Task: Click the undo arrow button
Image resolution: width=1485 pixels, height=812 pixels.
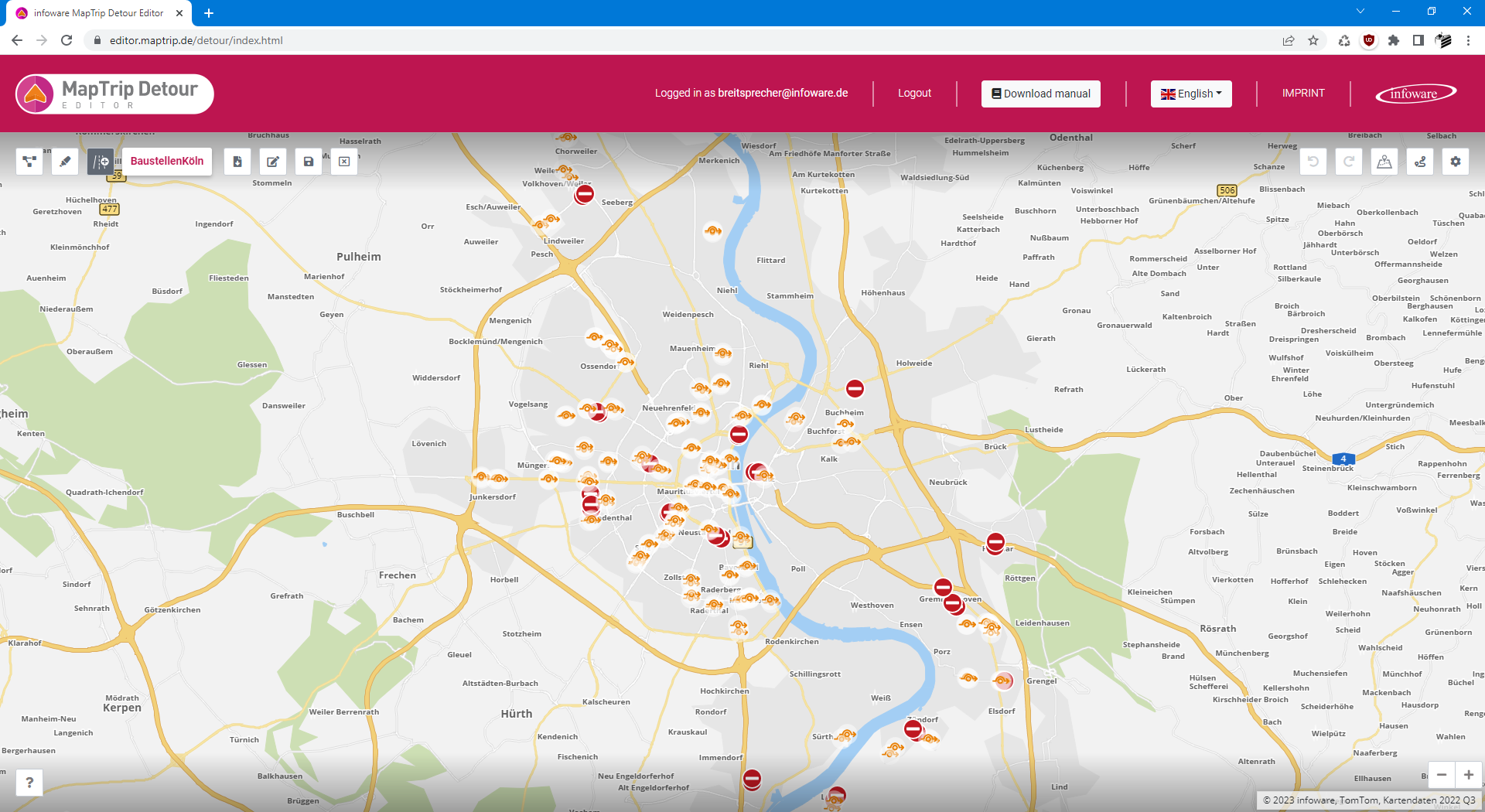Action: point(1313,162)
